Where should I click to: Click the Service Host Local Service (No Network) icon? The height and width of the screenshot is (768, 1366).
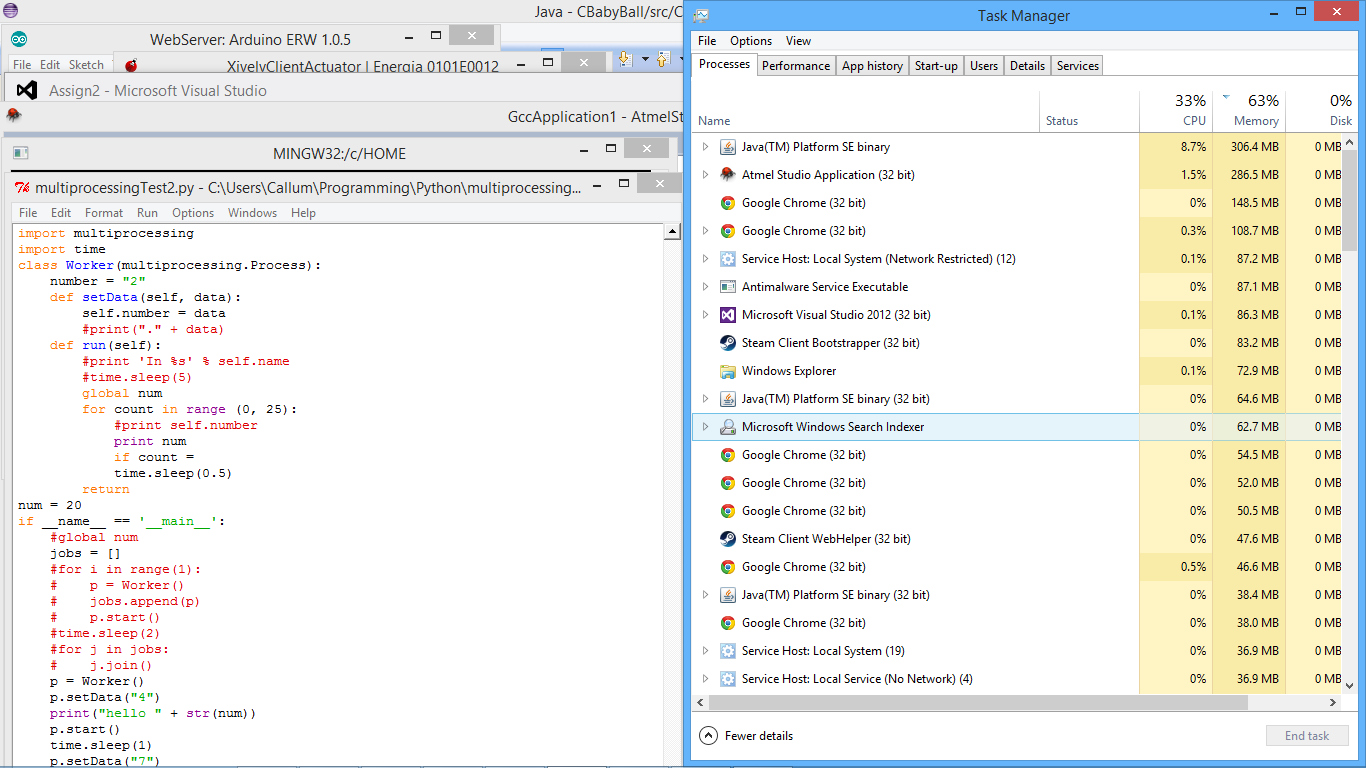click(728, 679)
